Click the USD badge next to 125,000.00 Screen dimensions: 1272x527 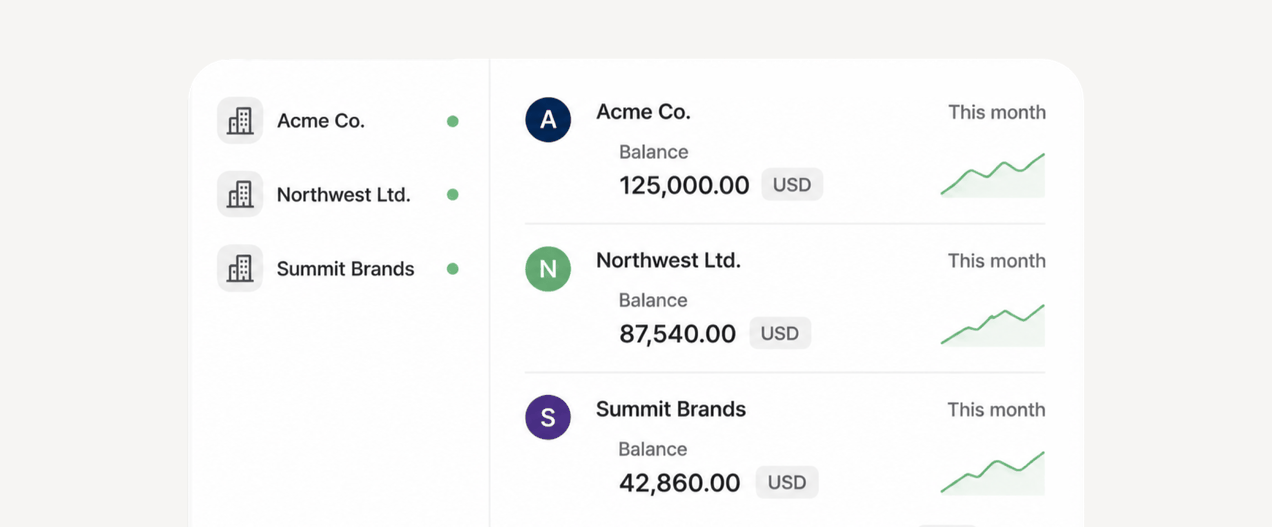click(x=792, y=185)
